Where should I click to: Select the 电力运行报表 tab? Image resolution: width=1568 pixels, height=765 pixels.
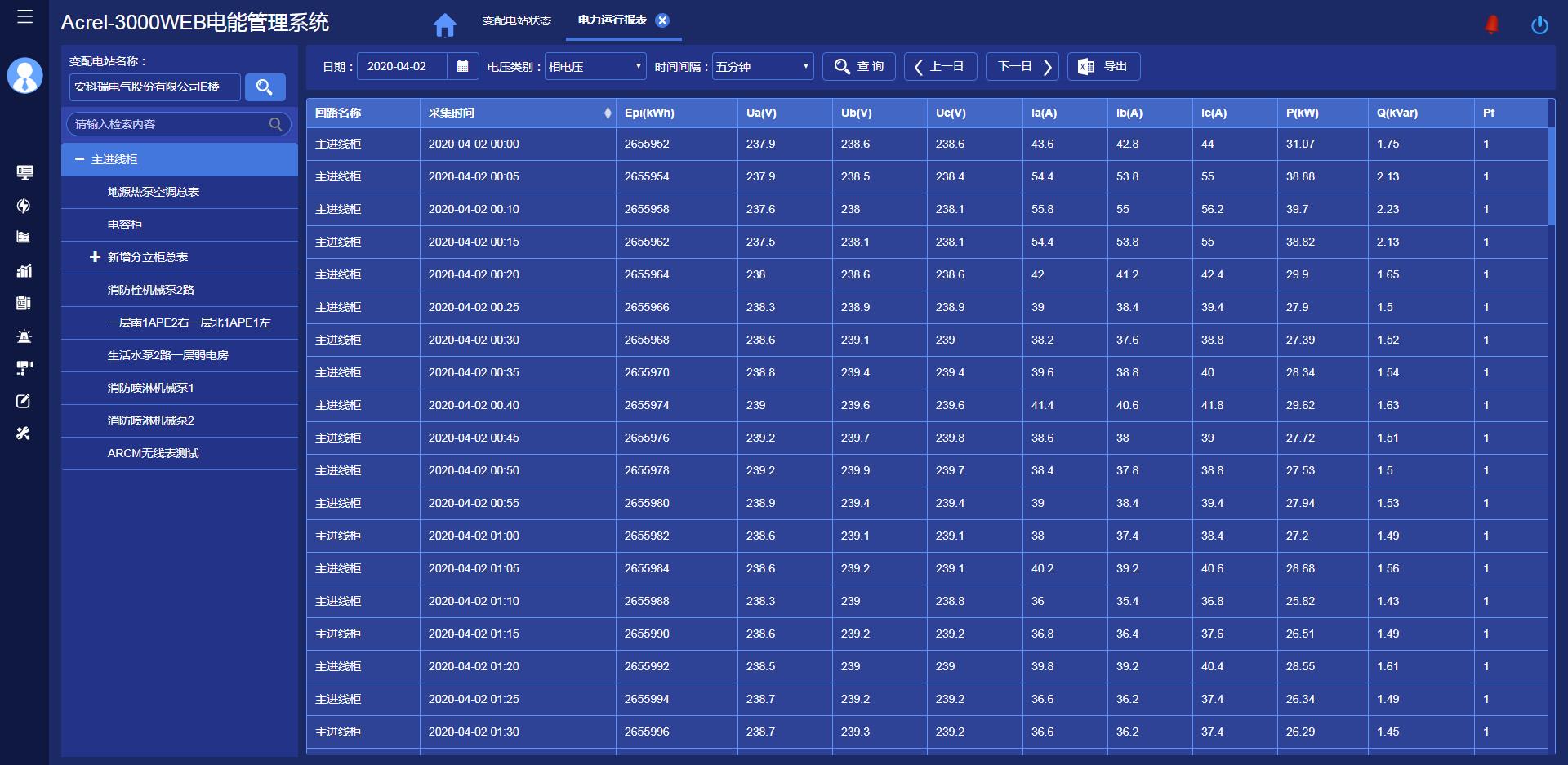point(612,20)
